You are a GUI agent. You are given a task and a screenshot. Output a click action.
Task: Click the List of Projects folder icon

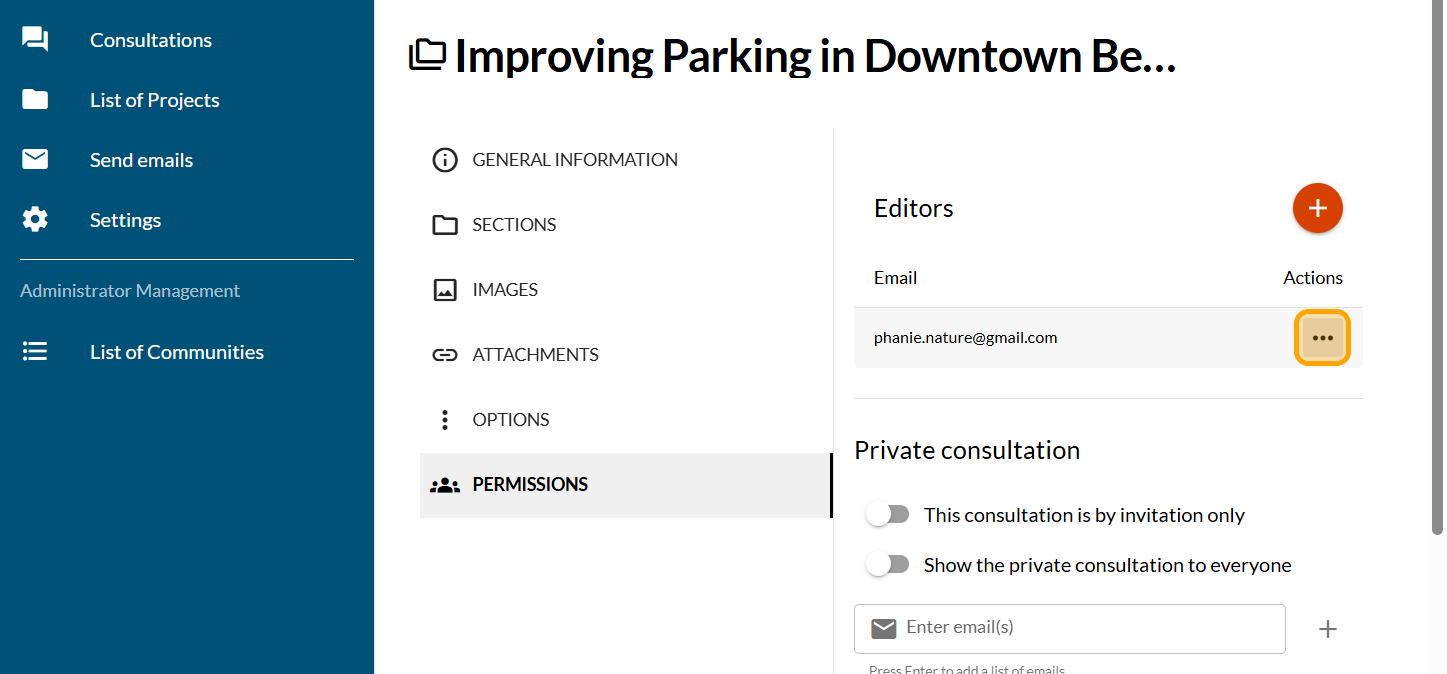(35, 100)
